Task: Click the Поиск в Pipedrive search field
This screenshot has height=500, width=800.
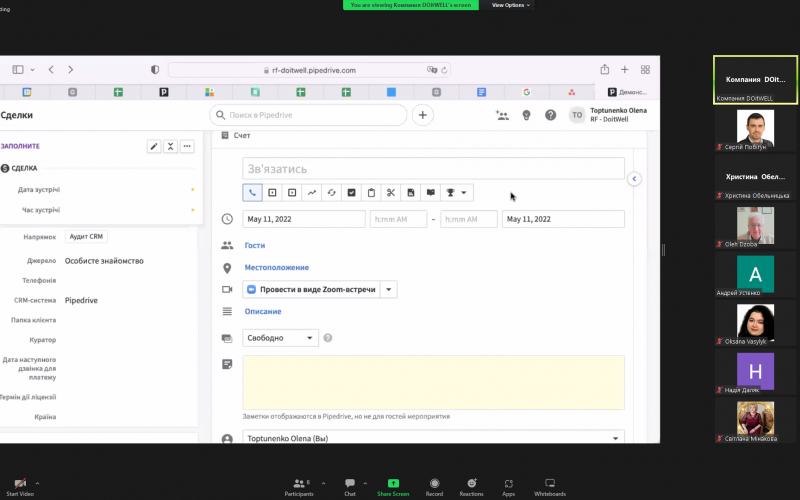Action: coord(308,115)
